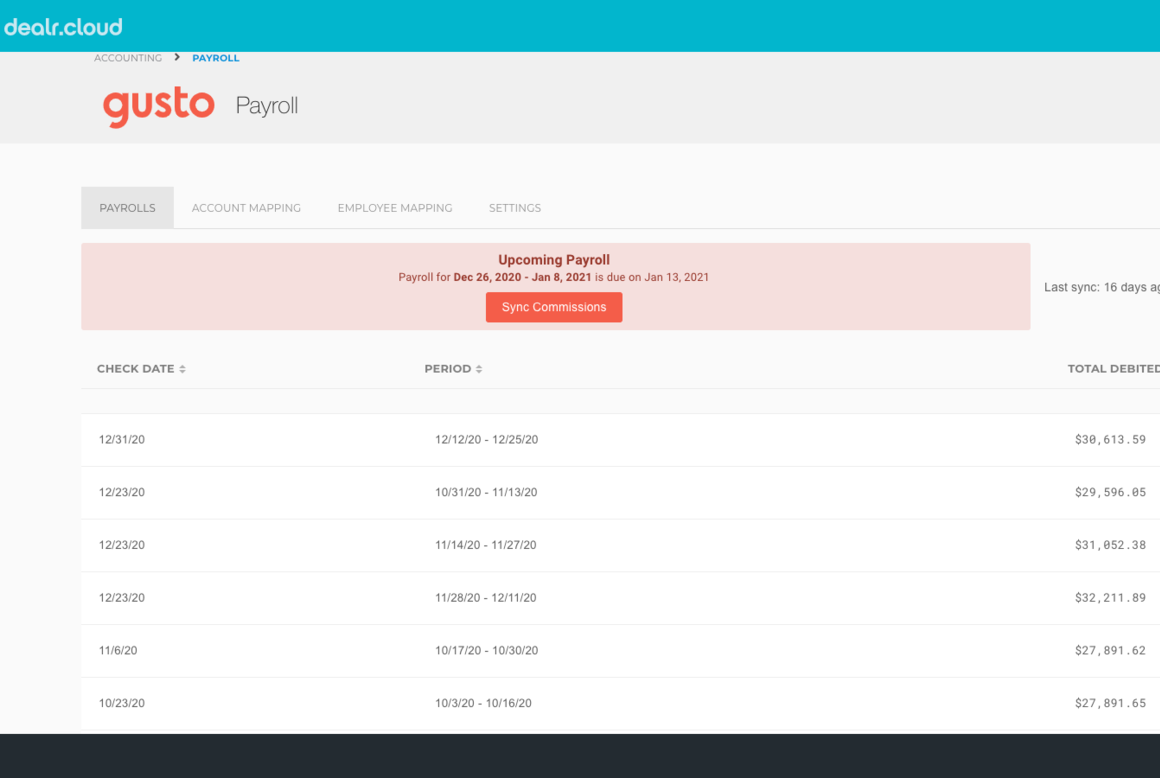Click the dealr.cloud logo

tap(63, 27)
